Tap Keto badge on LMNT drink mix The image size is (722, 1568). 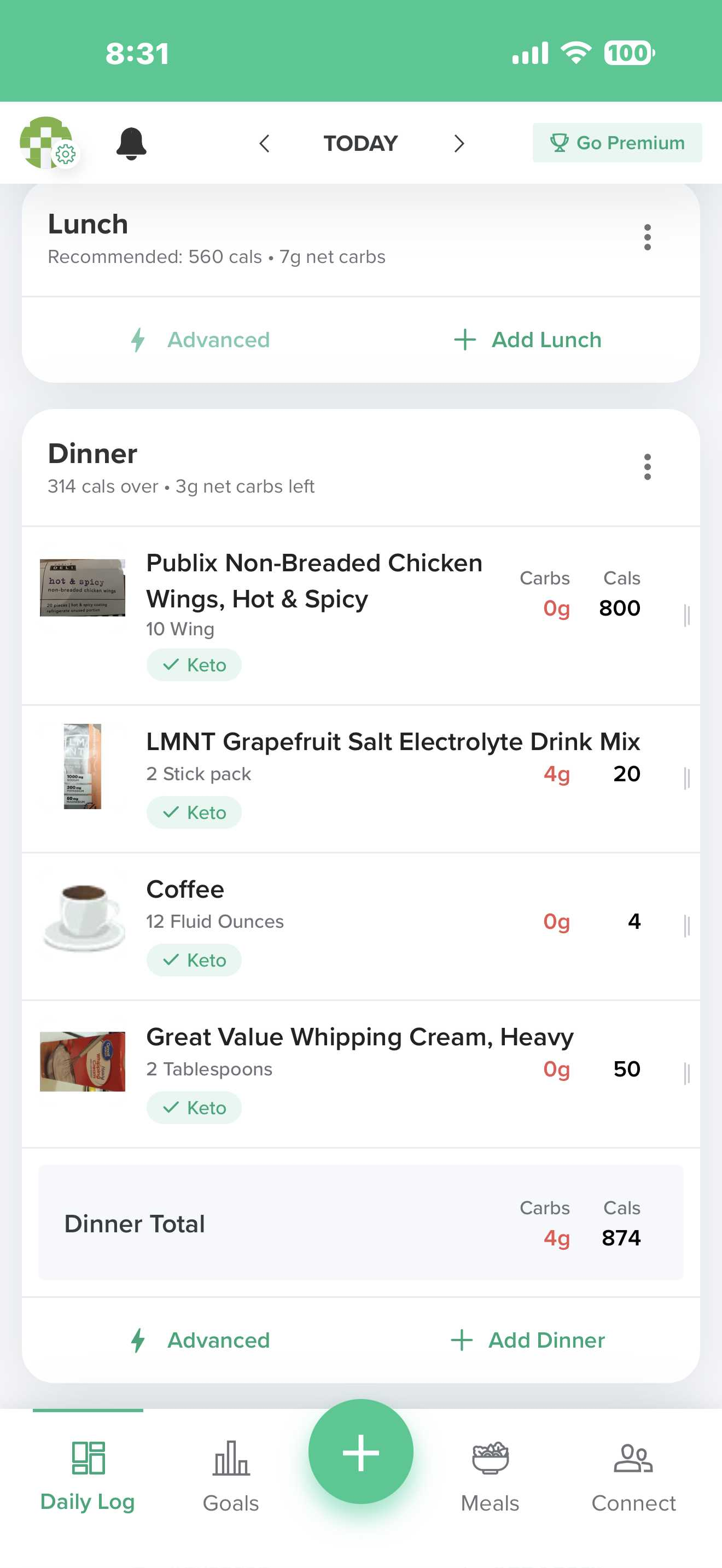coord(194,812)
